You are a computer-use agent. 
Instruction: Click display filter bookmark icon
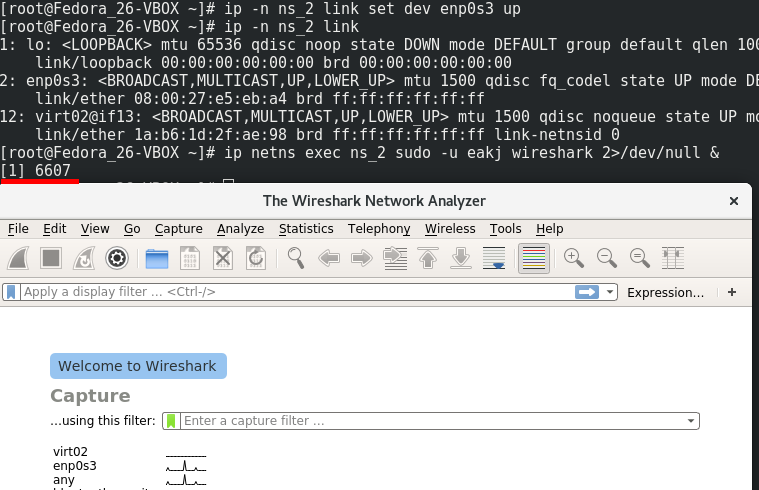tap(11, 292)
